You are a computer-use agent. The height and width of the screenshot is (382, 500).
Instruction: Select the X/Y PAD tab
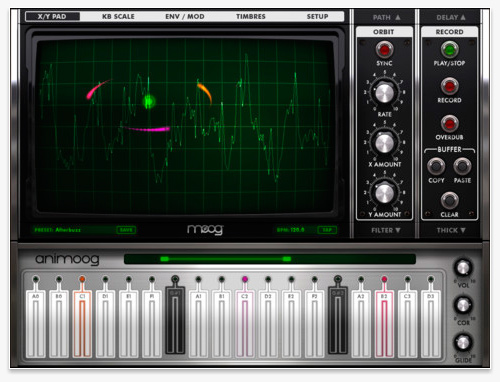click(52, 16)
